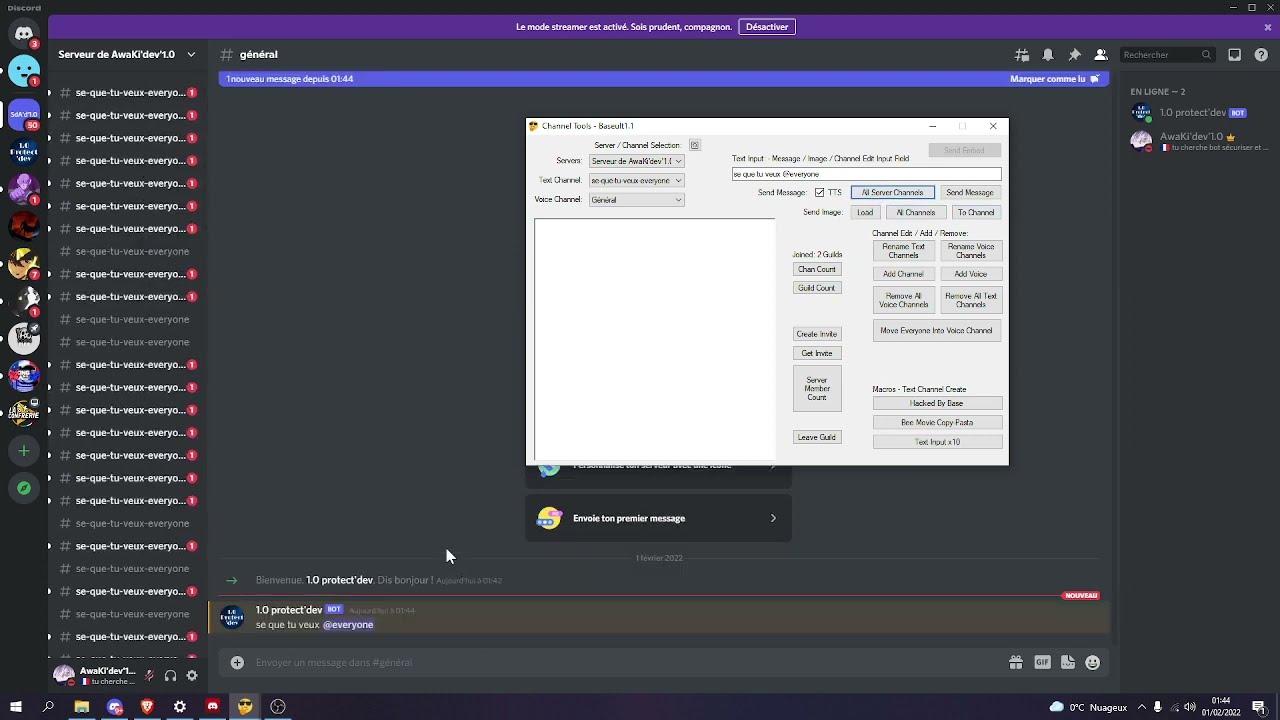
Task: Click Marquer comme lu
Action: (1054, 79)
